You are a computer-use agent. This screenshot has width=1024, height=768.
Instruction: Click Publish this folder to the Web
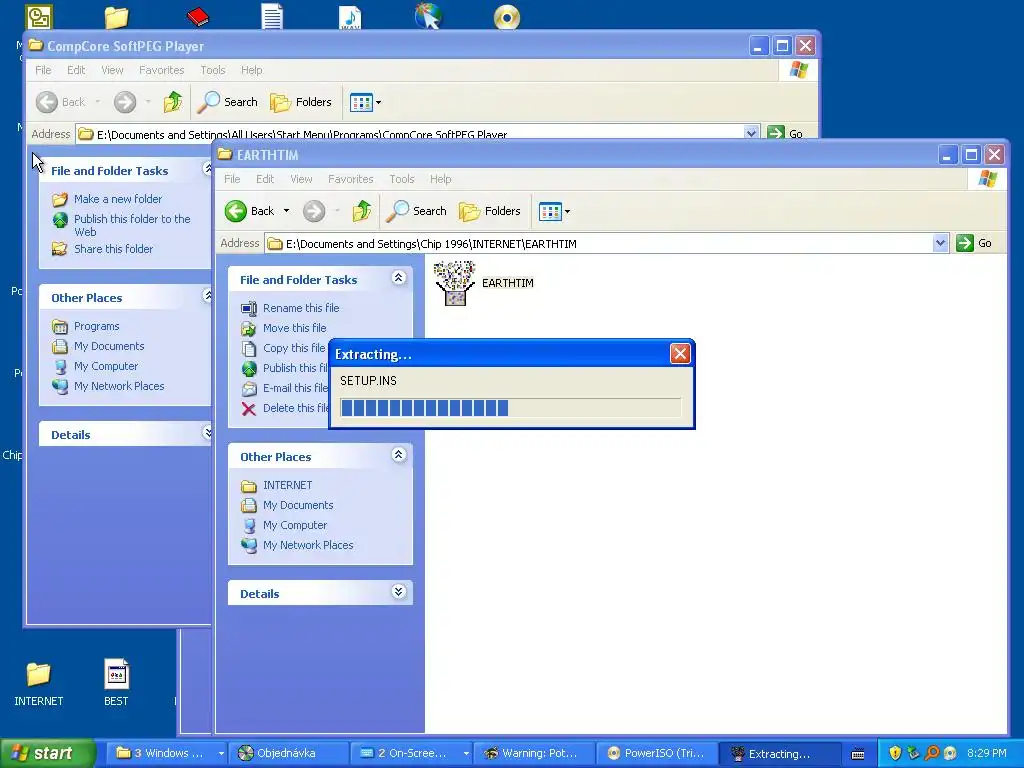pyautogui.click(x=132, y=225)
